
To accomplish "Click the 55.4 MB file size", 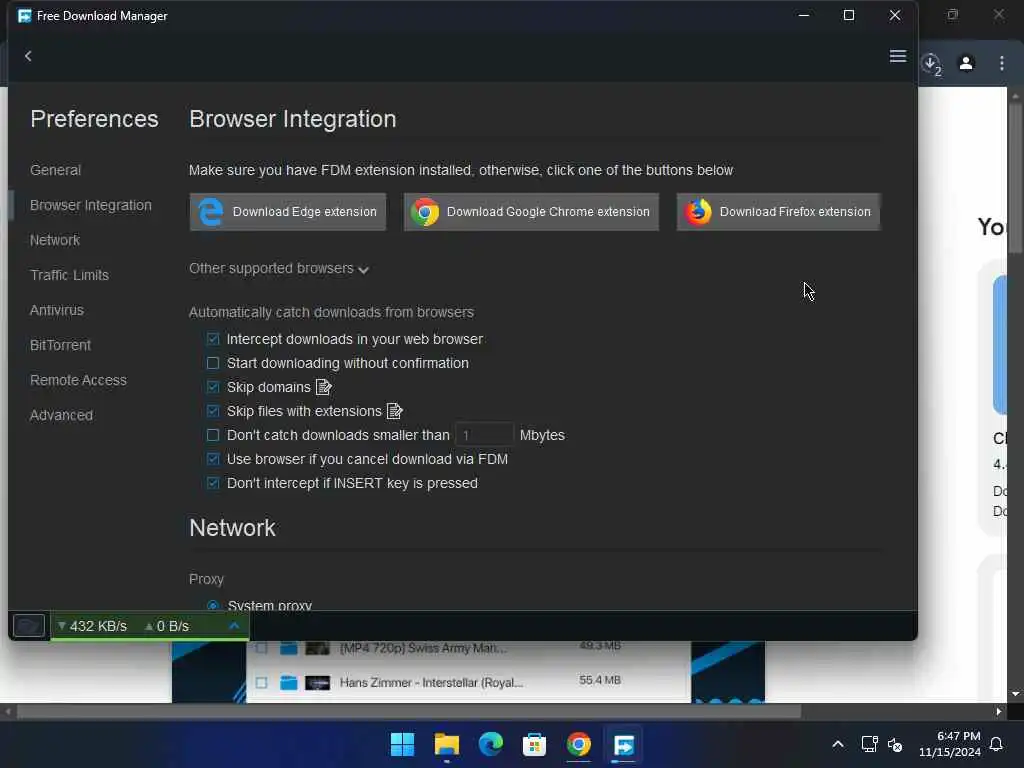I will tap(600, 680).
